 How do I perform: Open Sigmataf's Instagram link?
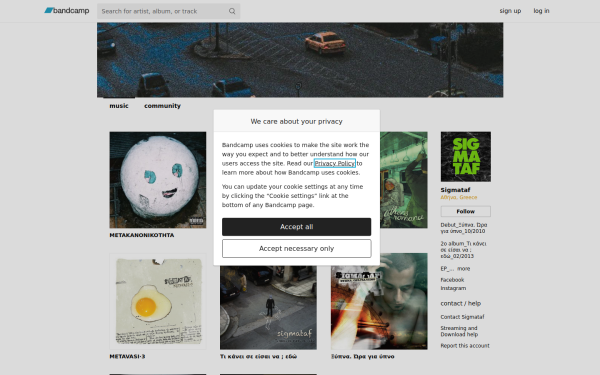point(453,288)
